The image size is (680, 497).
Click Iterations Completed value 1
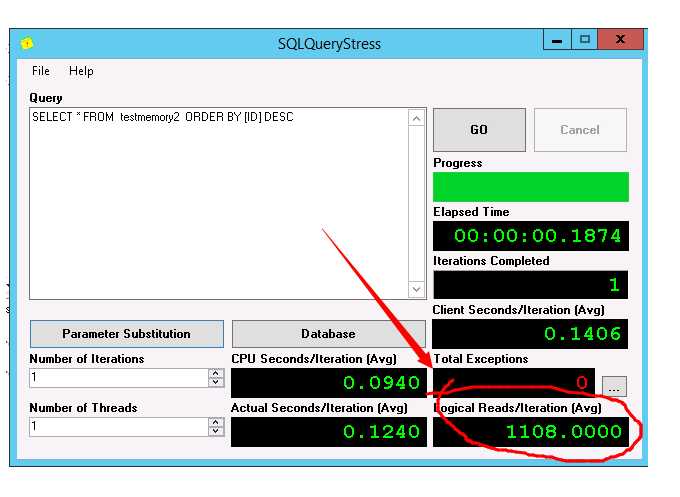coord(530,285)
